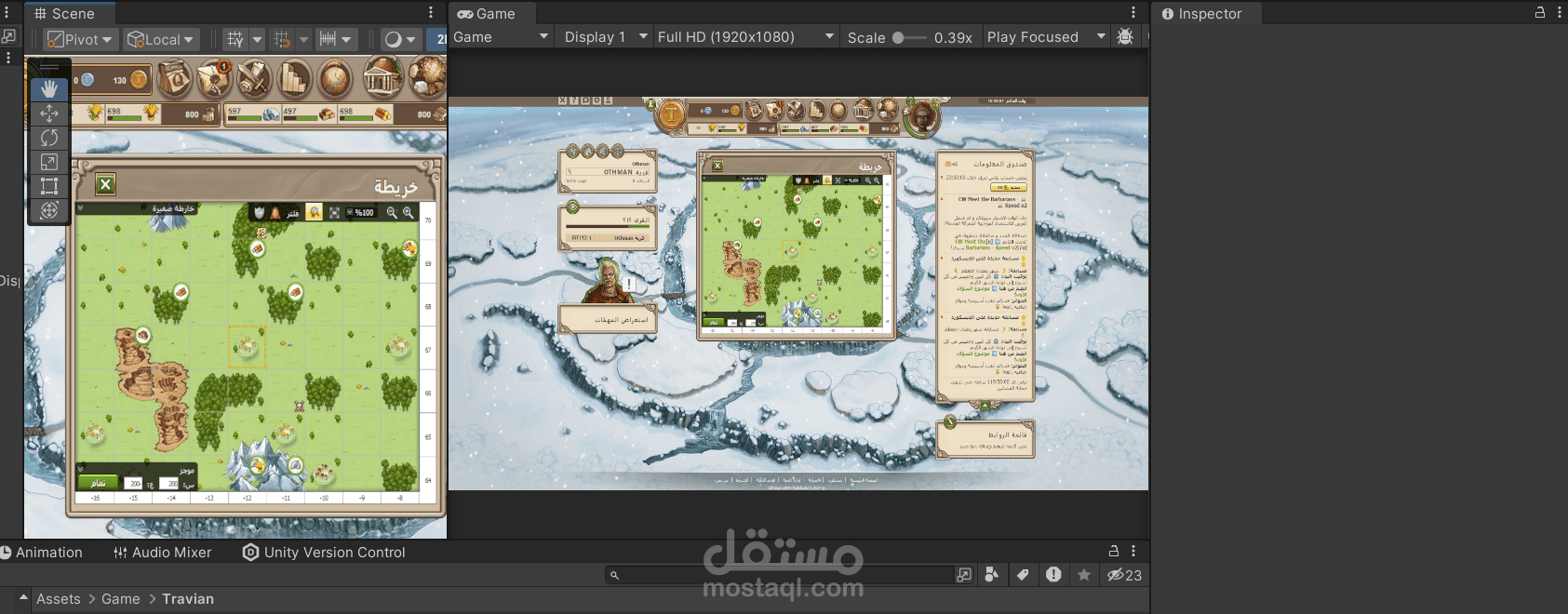Select the Hand view tool
The width and height of the screenshot is (1568, 614).
tap(49, 89)
